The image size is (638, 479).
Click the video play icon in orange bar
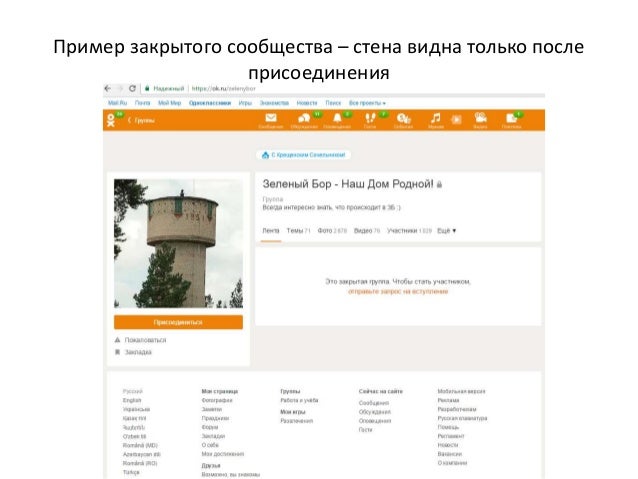coord(457,120)
